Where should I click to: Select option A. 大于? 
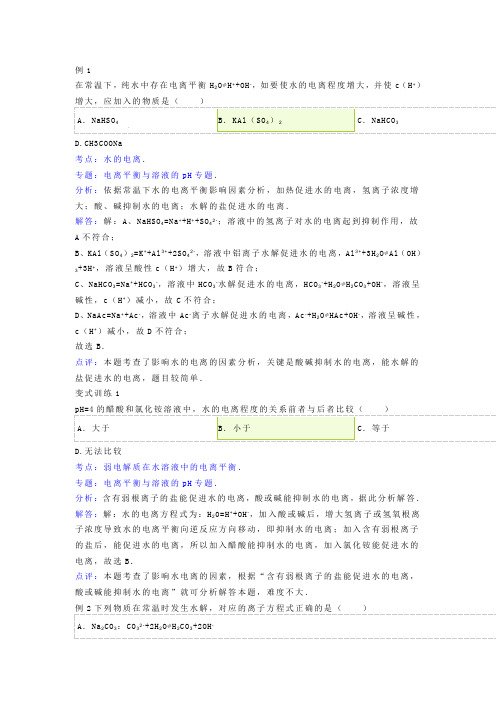[x=93, y=428]
